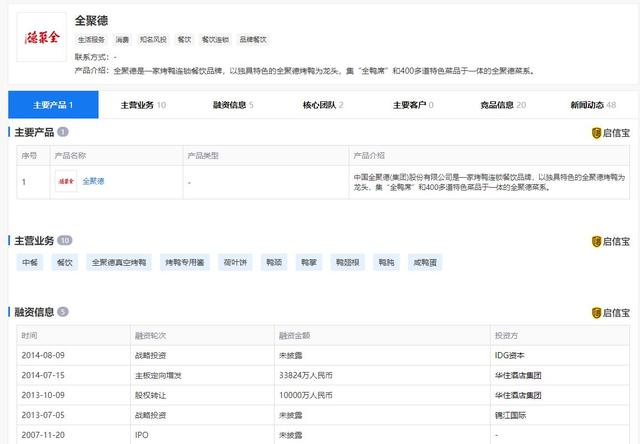Viewport: 640px width, 444px height.
Task: Click the 启信宝 logo beside 融资信息
Action: coord(610,313)
